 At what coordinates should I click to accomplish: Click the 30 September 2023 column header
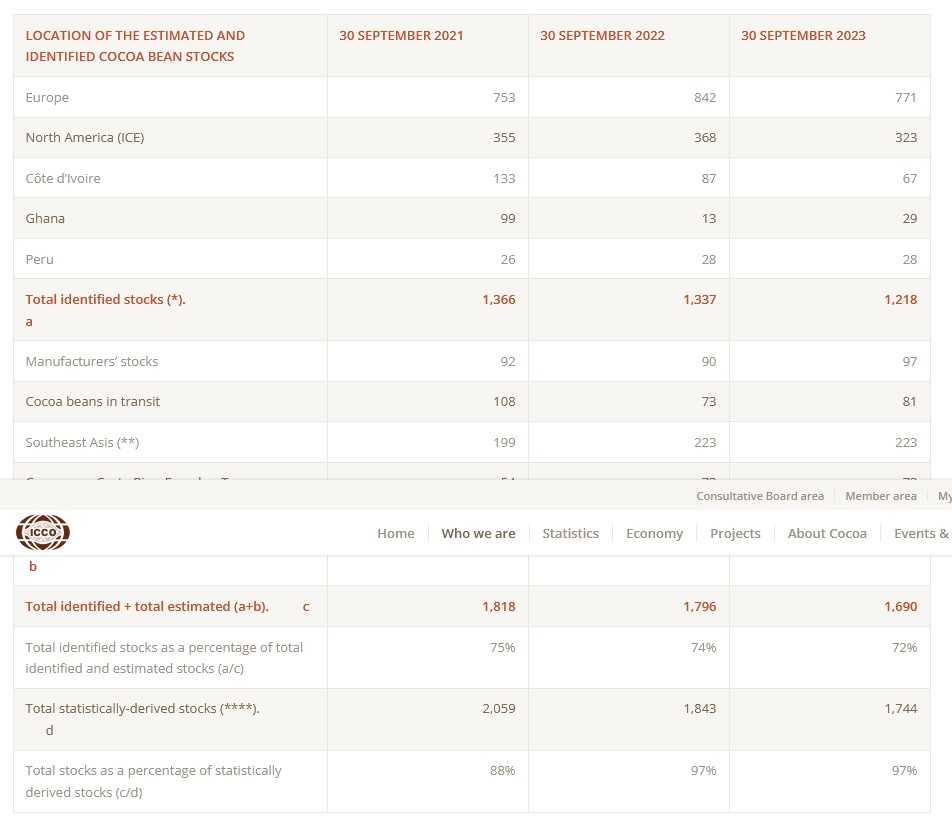(x=803, y=36)
